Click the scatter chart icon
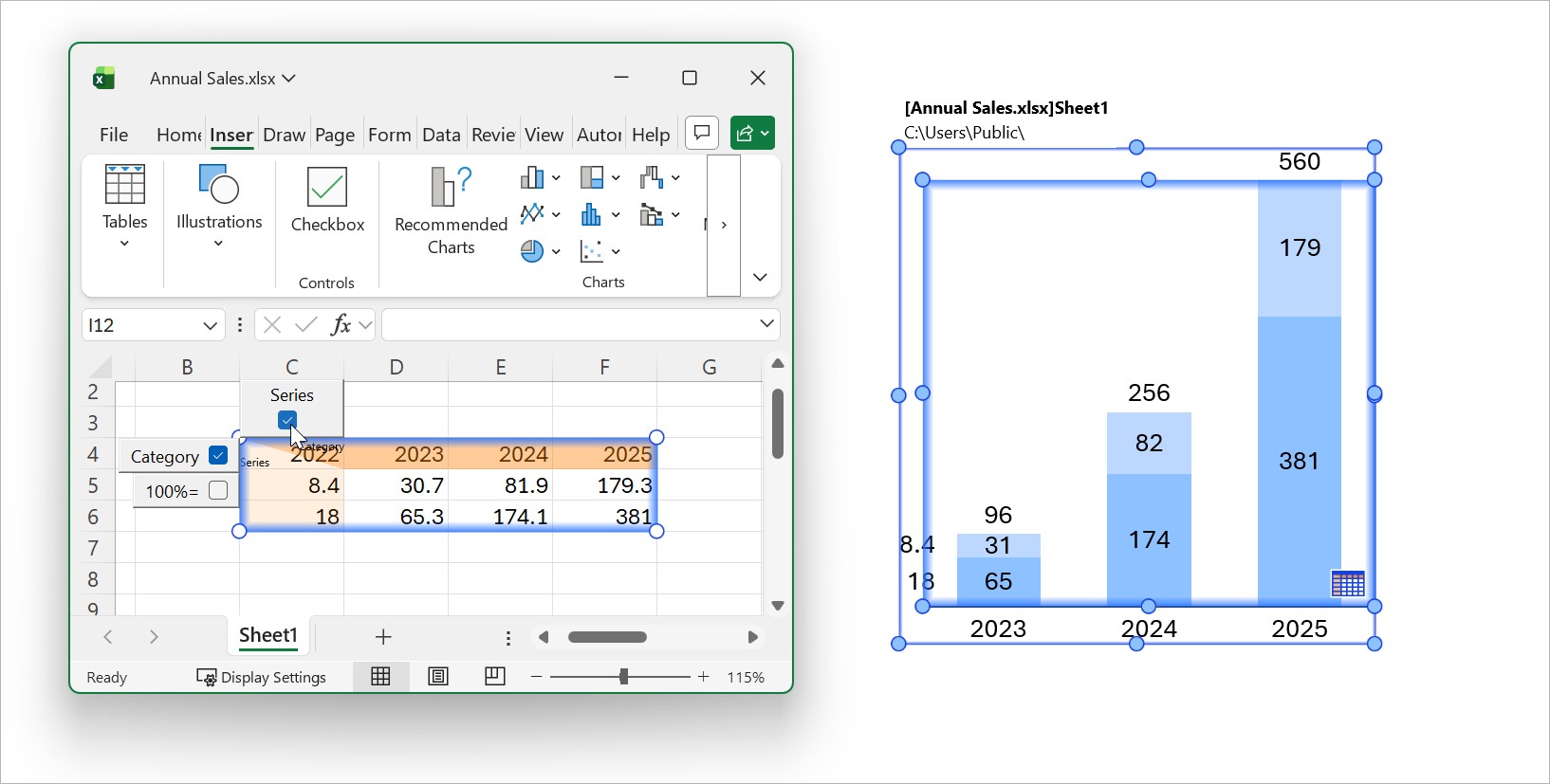 click(592, 251)
